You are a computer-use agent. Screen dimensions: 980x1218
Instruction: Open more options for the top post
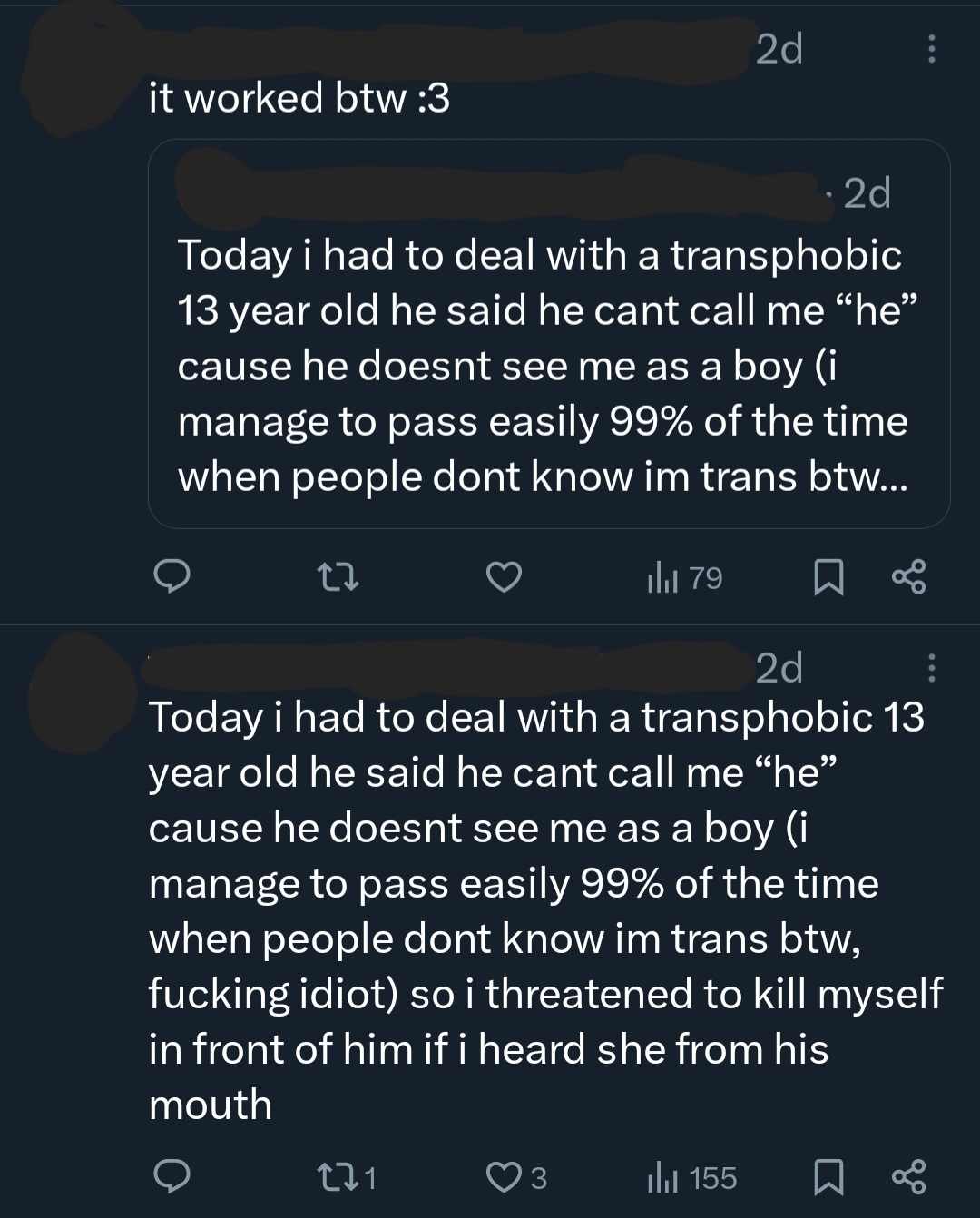930,49
